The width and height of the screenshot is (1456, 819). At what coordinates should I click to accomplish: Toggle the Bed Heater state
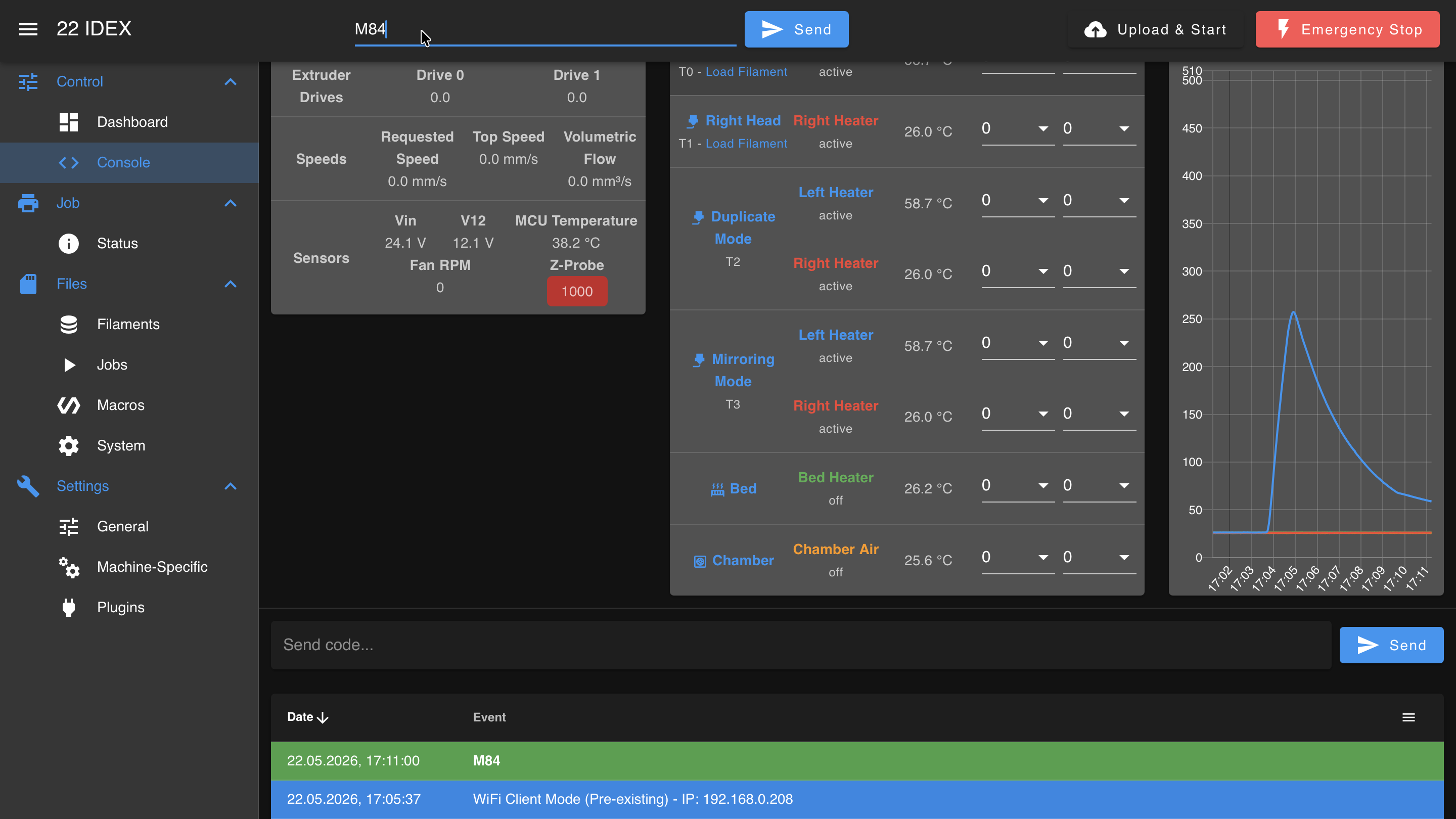pyautogui.click(x=835, y=478)
